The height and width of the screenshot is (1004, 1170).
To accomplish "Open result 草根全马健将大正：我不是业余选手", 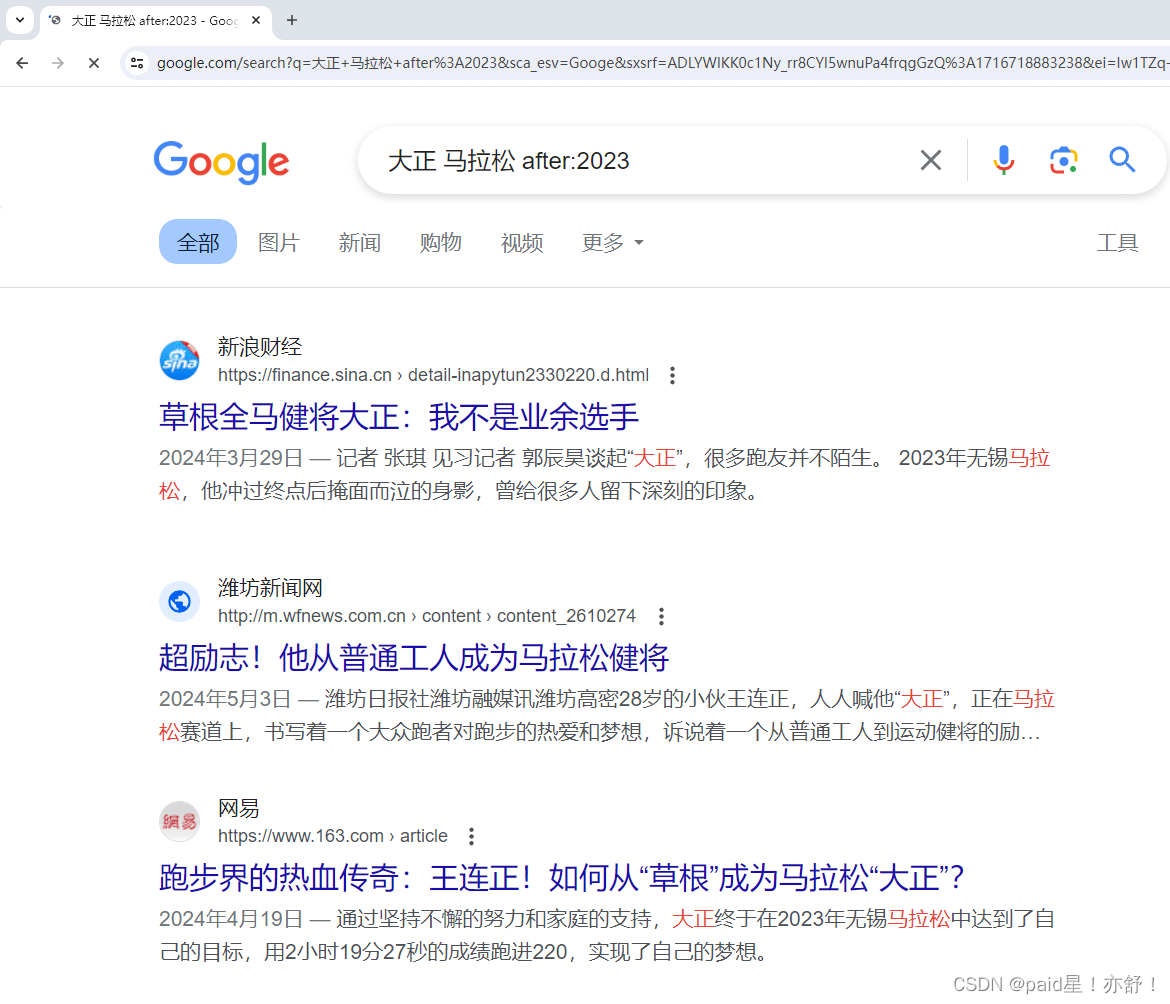I will tap(398, 417).
